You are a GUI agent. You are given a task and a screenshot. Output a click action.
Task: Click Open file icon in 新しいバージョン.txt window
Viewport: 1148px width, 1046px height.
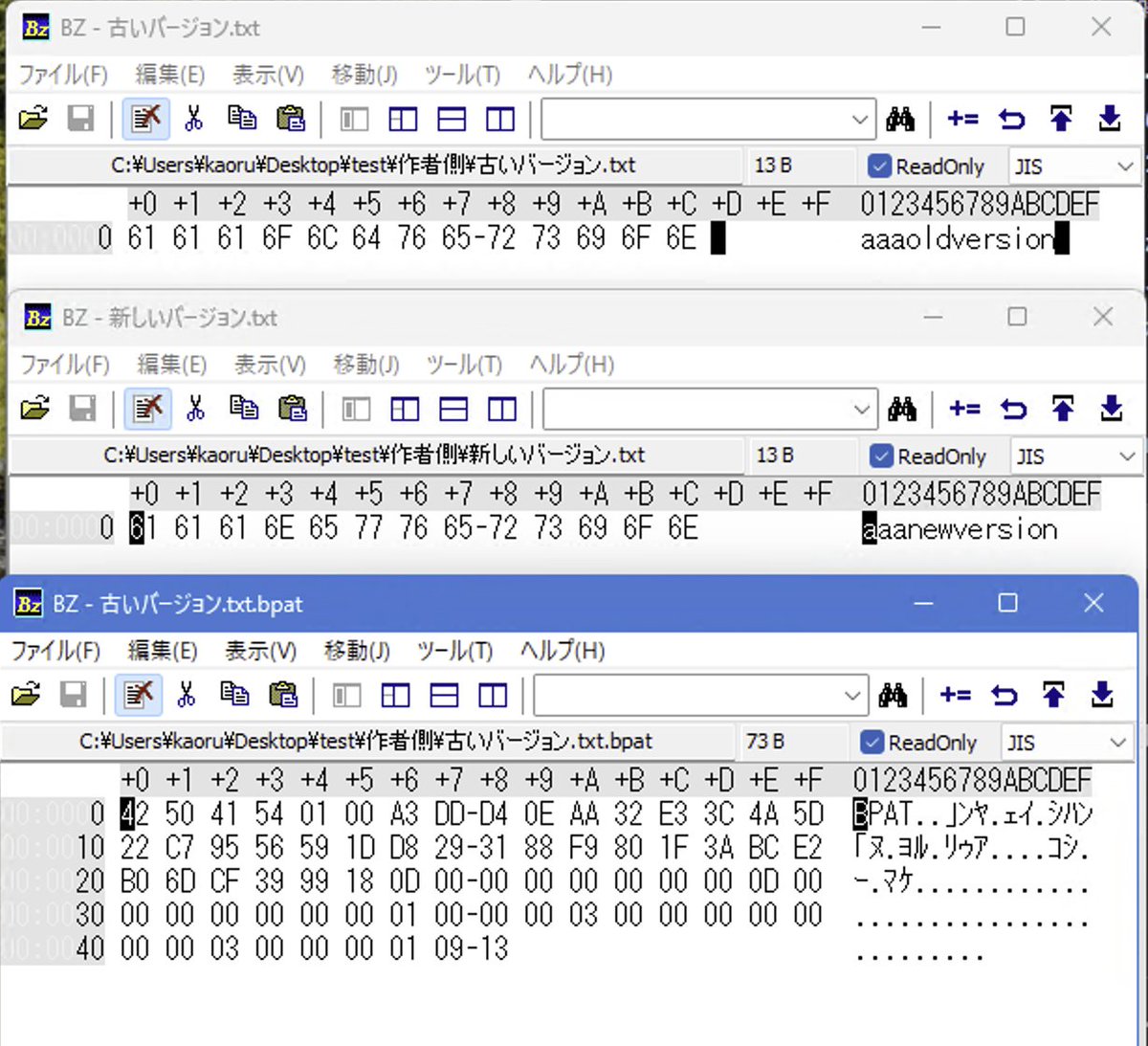pos(35,409)
